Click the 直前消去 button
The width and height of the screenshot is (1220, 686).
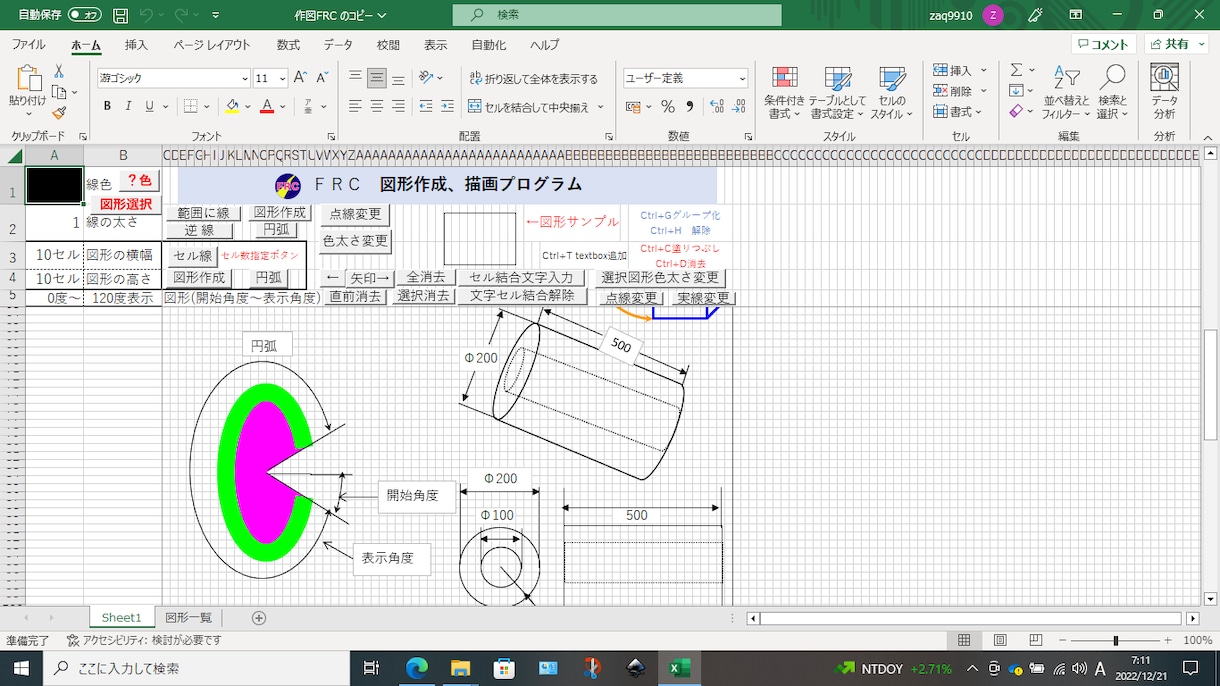pyautogui.click(x=356, y=296)
